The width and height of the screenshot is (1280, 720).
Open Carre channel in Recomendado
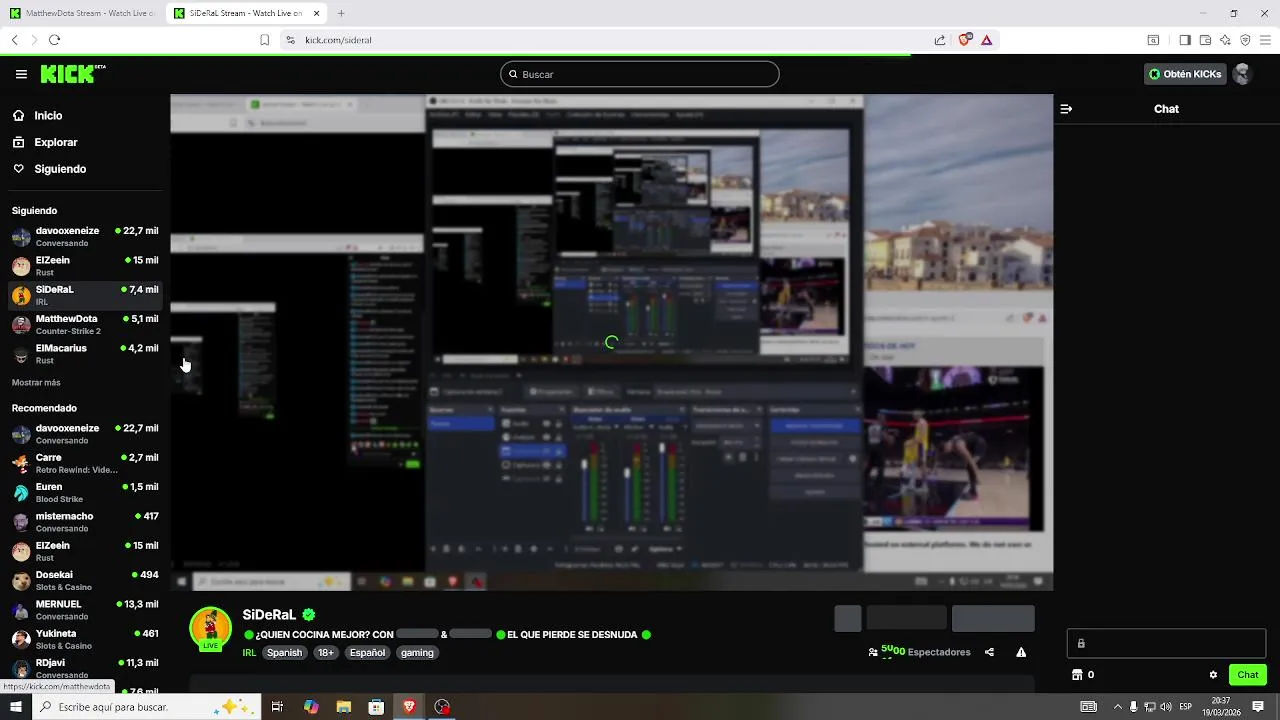coord(85,463)
